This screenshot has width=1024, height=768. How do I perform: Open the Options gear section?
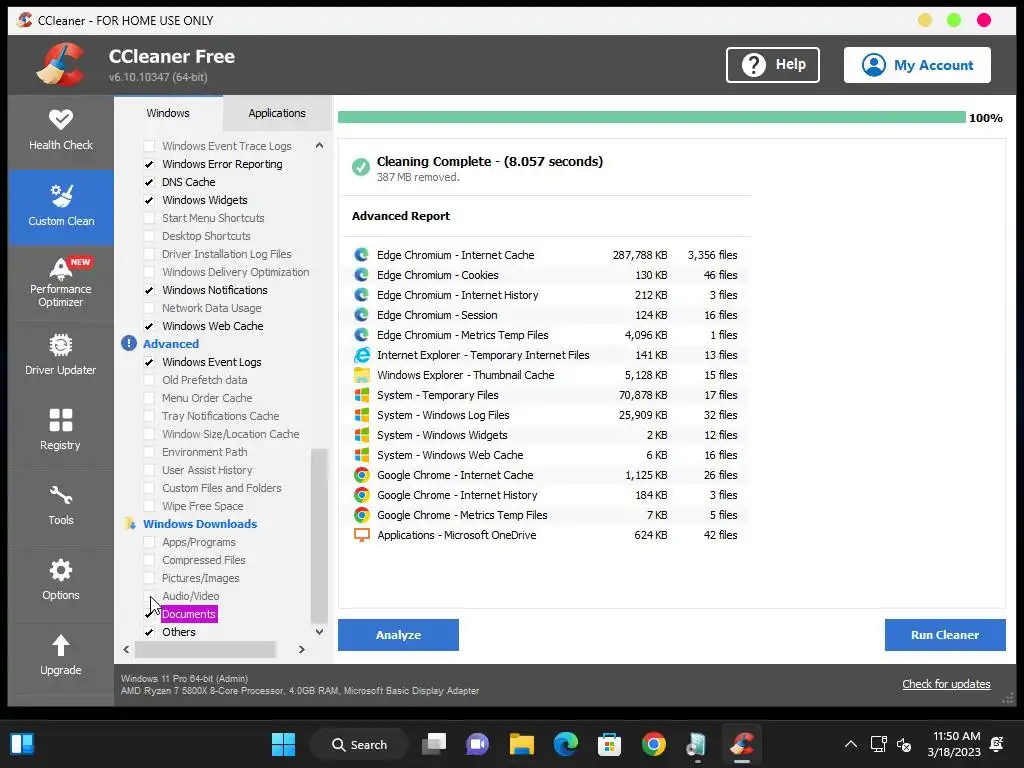(61, 581)
